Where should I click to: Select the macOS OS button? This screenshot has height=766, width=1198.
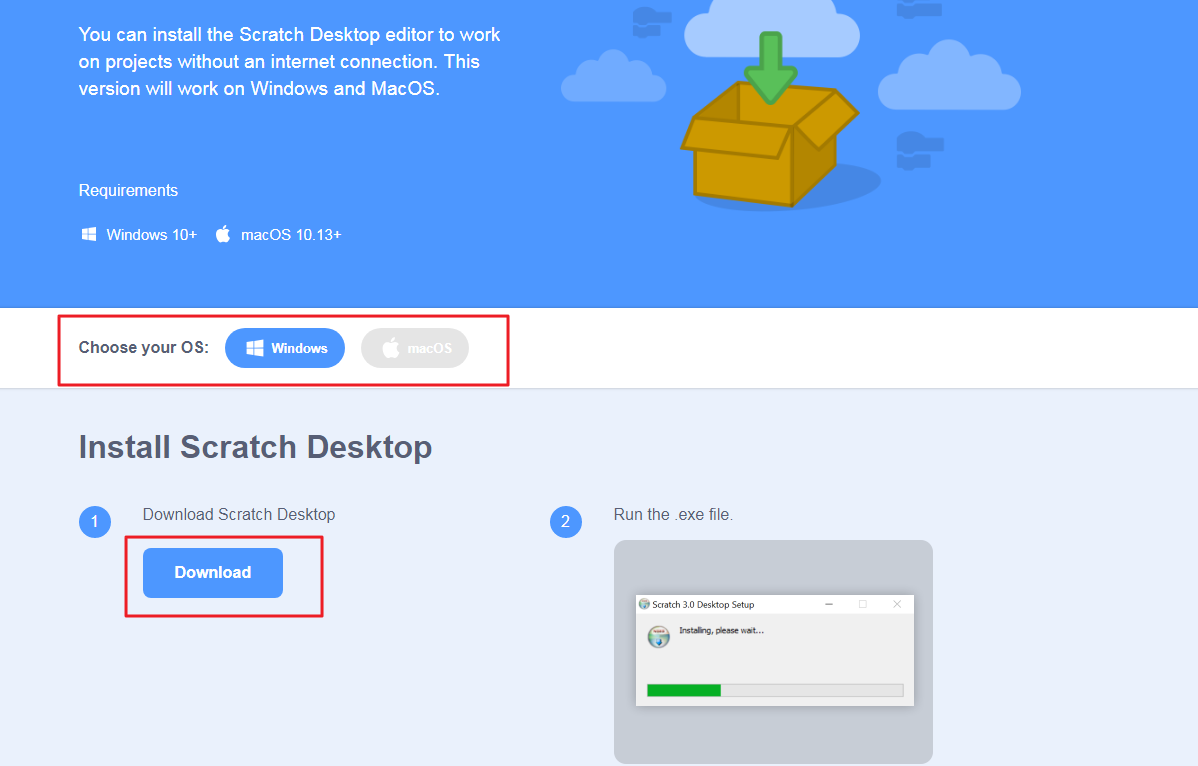click(x=415, y=348)
